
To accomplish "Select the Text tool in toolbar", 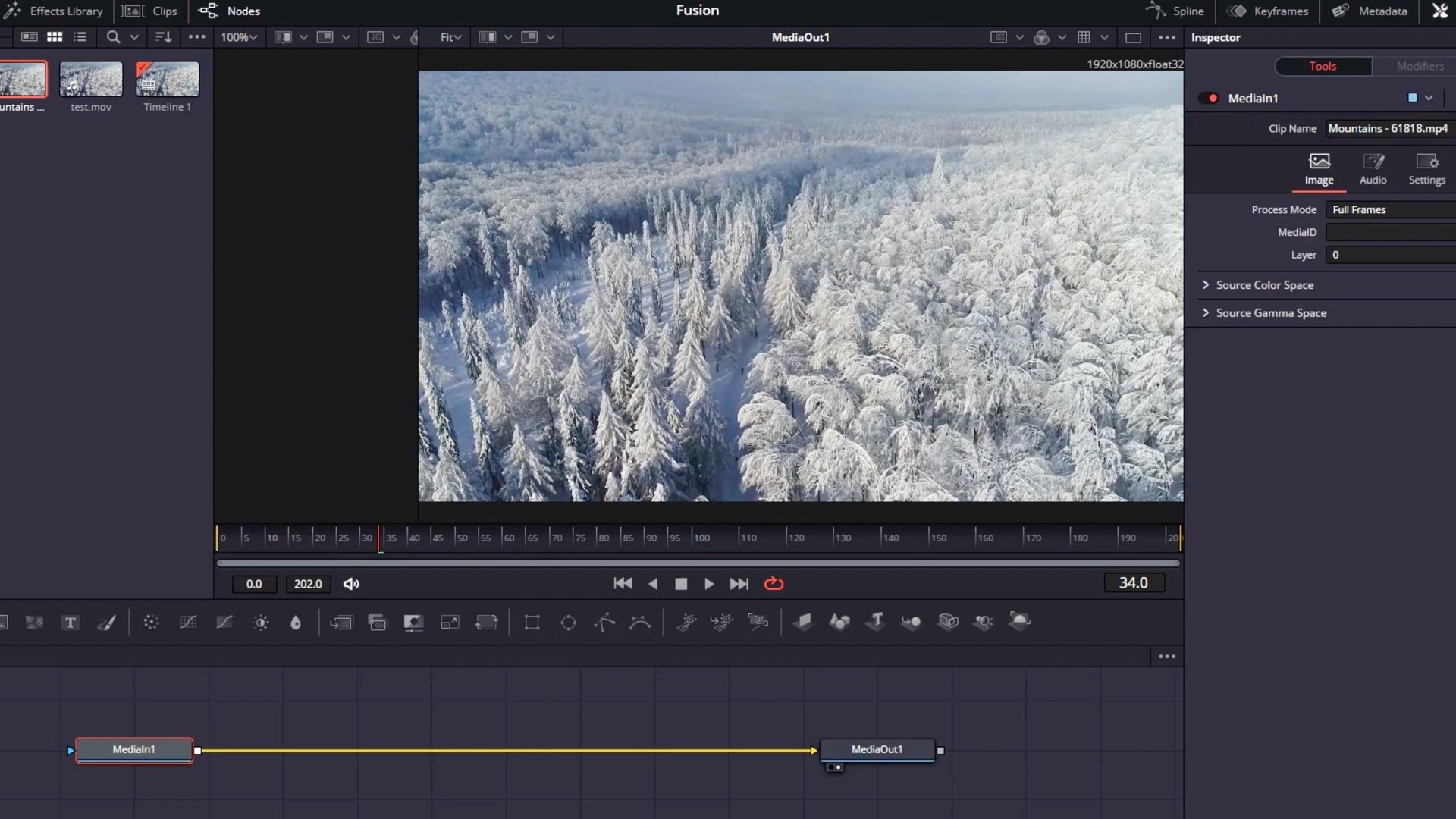I will [71, 623].
